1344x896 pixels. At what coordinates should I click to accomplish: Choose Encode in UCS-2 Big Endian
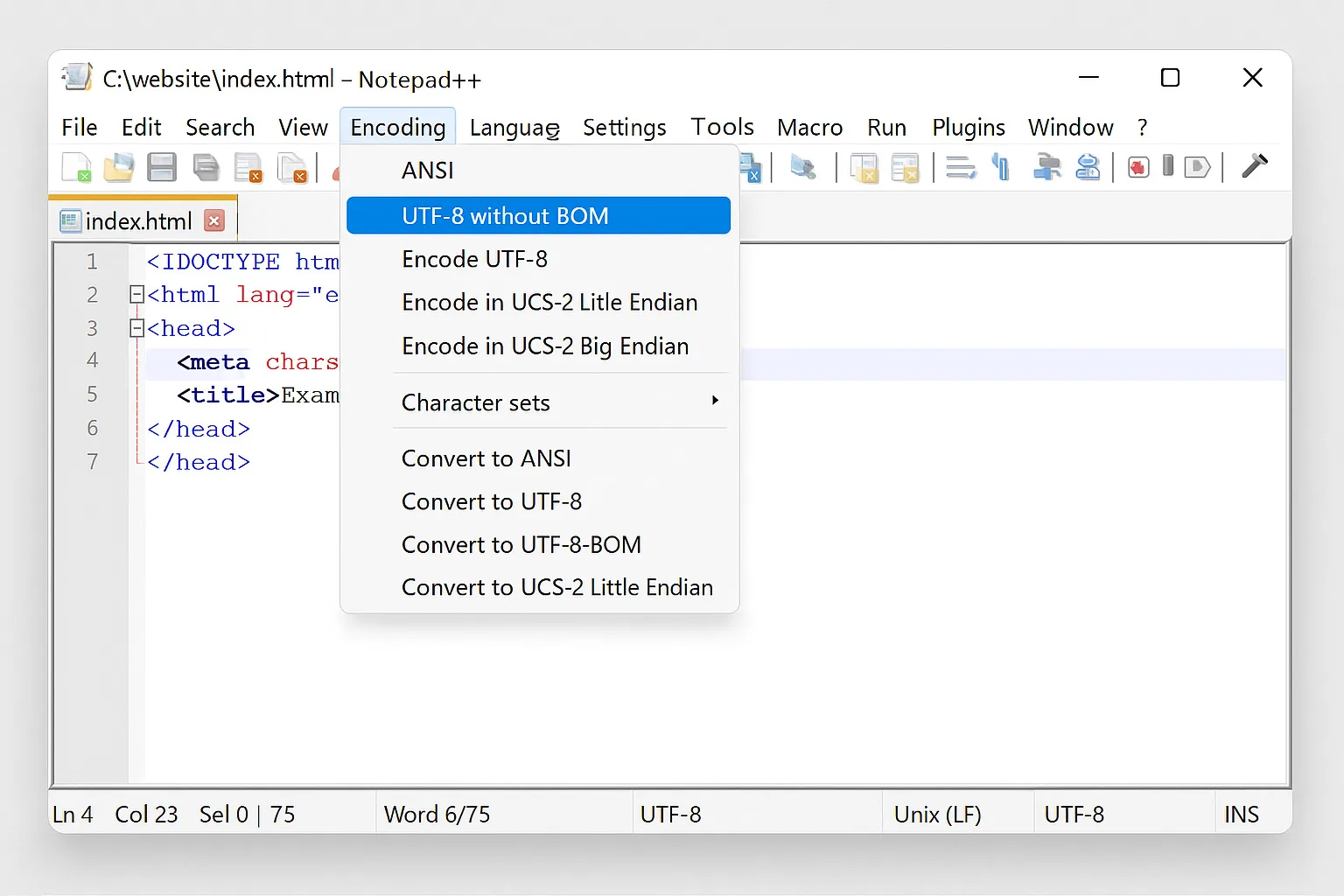(x=538, y=346)
